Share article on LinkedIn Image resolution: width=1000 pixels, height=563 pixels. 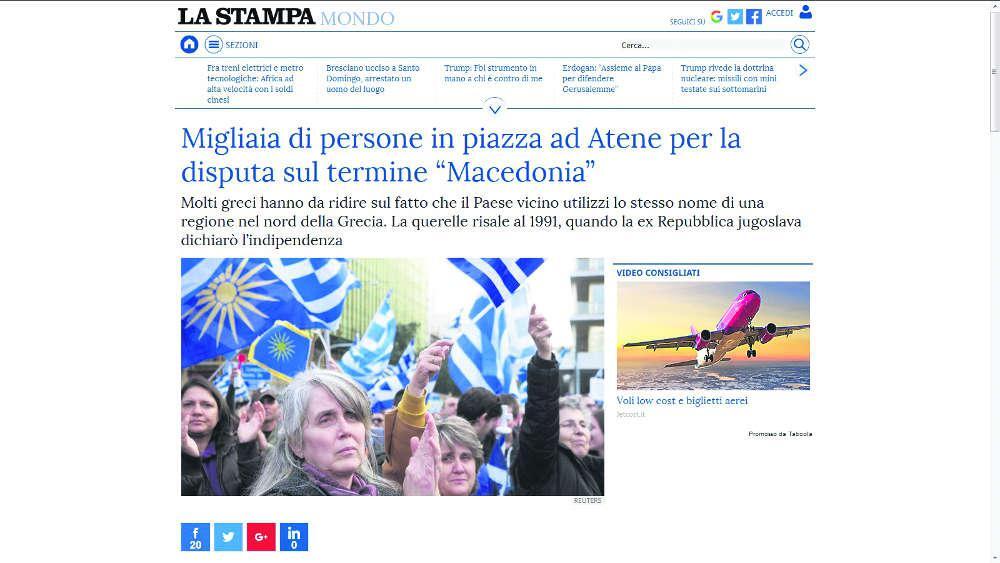tap(294, 537)
